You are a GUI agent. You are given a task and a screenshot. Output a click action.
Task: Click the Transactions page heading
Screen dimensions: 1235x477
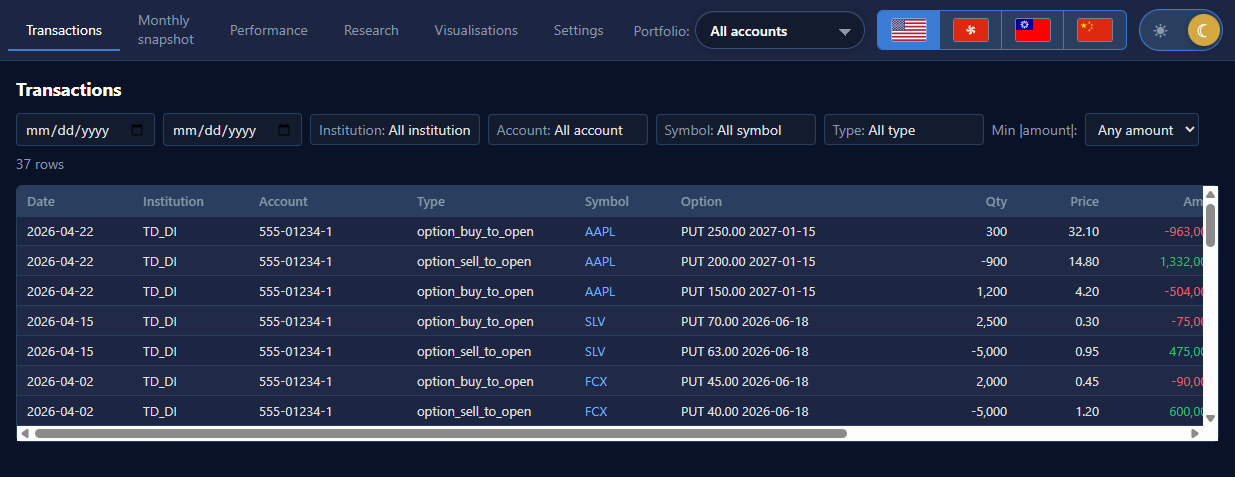tap(69, 90)
